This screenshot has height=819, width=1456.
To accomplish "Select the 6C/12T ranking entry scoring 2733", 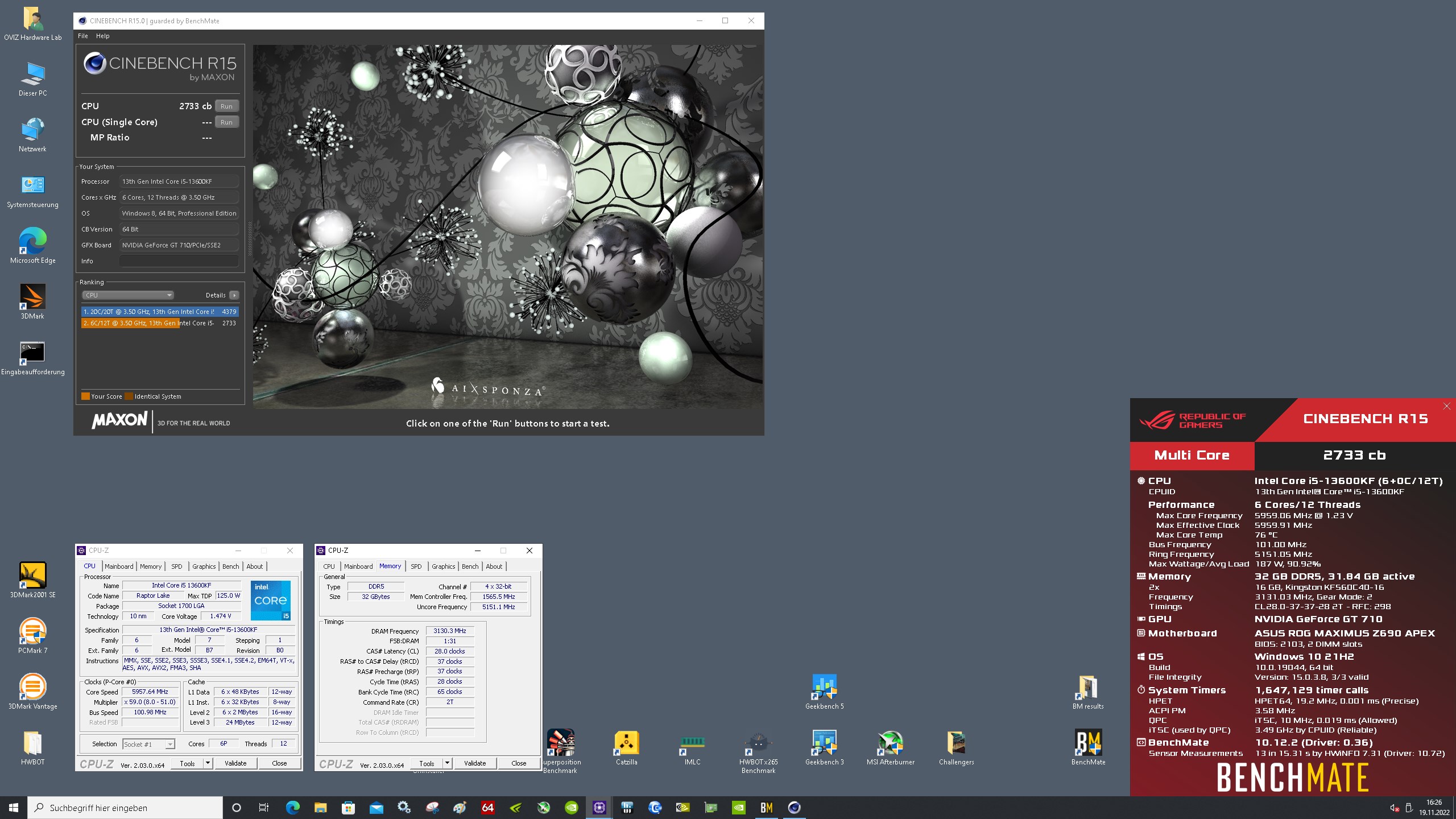I will [x=160, y=323].
